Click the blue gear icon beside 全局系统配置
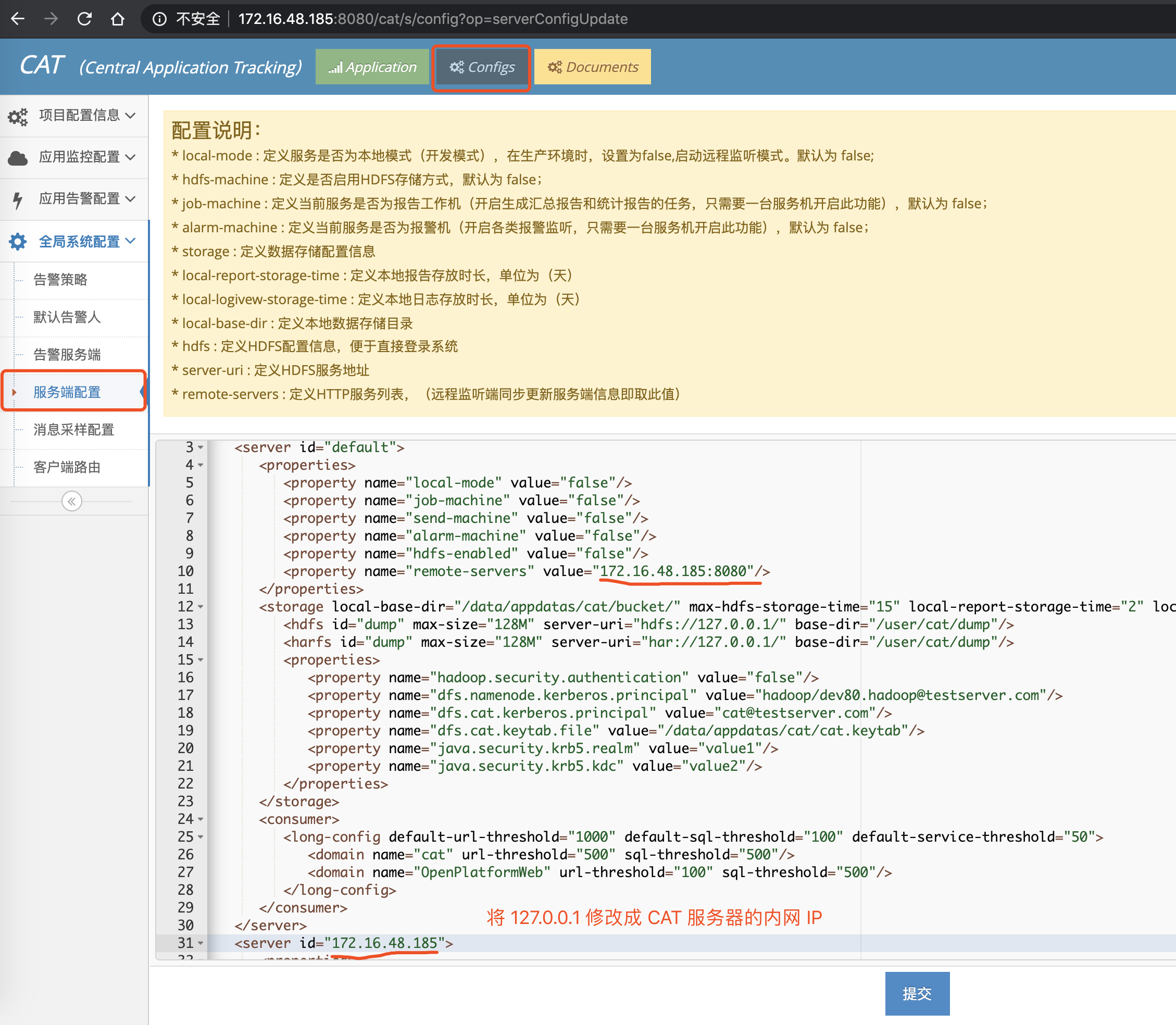The width and height of the screenshot is (1176, 1025). [x=18, y=241]
